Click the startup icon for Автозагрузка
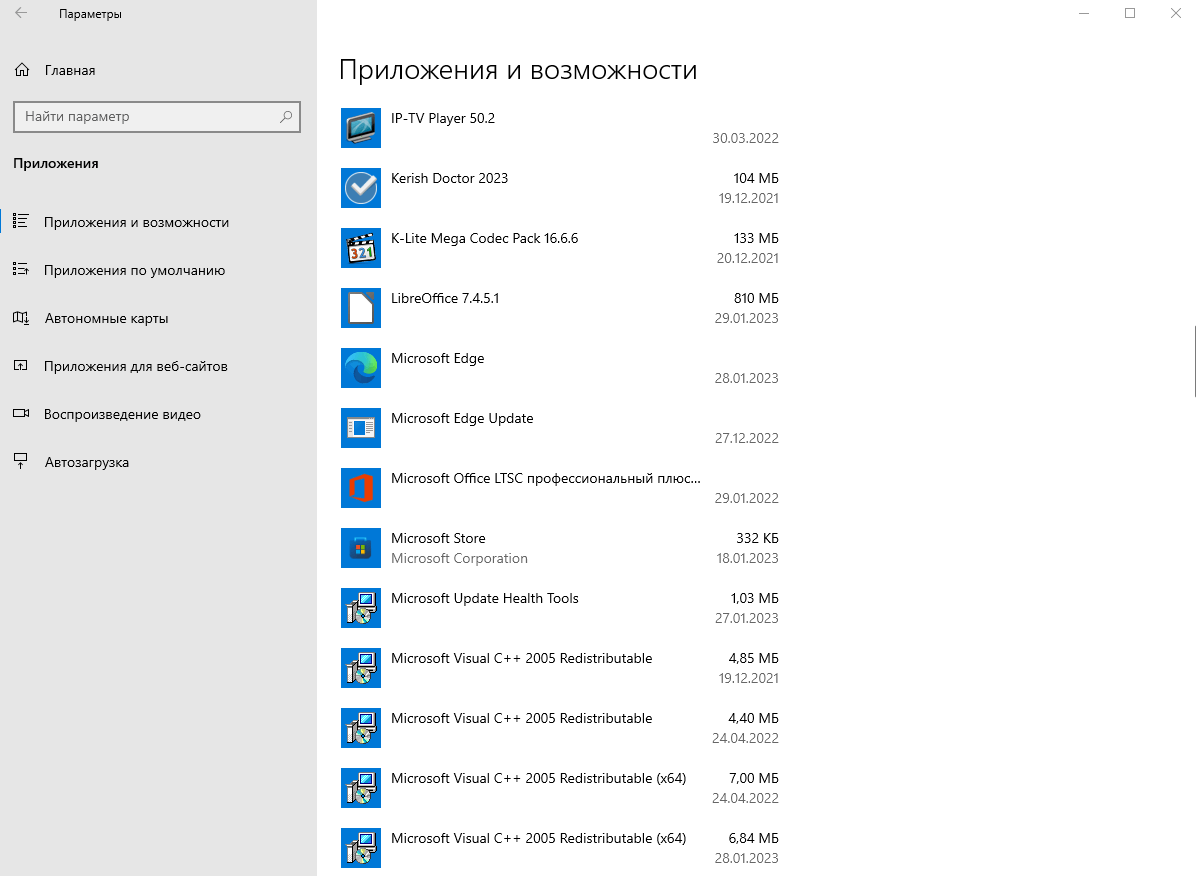 (x=21, y=462)
